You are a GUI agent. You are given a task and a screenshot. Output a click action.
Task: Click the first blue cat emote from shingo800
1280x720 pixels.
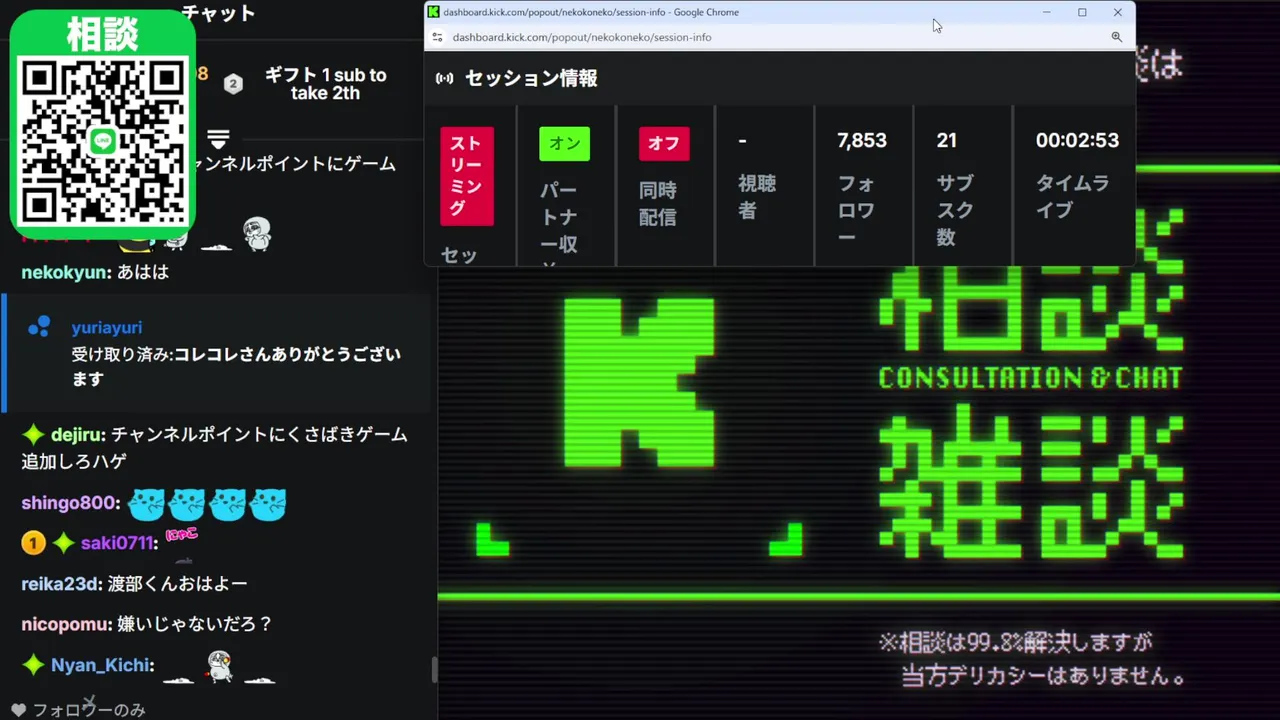[146, 504]
